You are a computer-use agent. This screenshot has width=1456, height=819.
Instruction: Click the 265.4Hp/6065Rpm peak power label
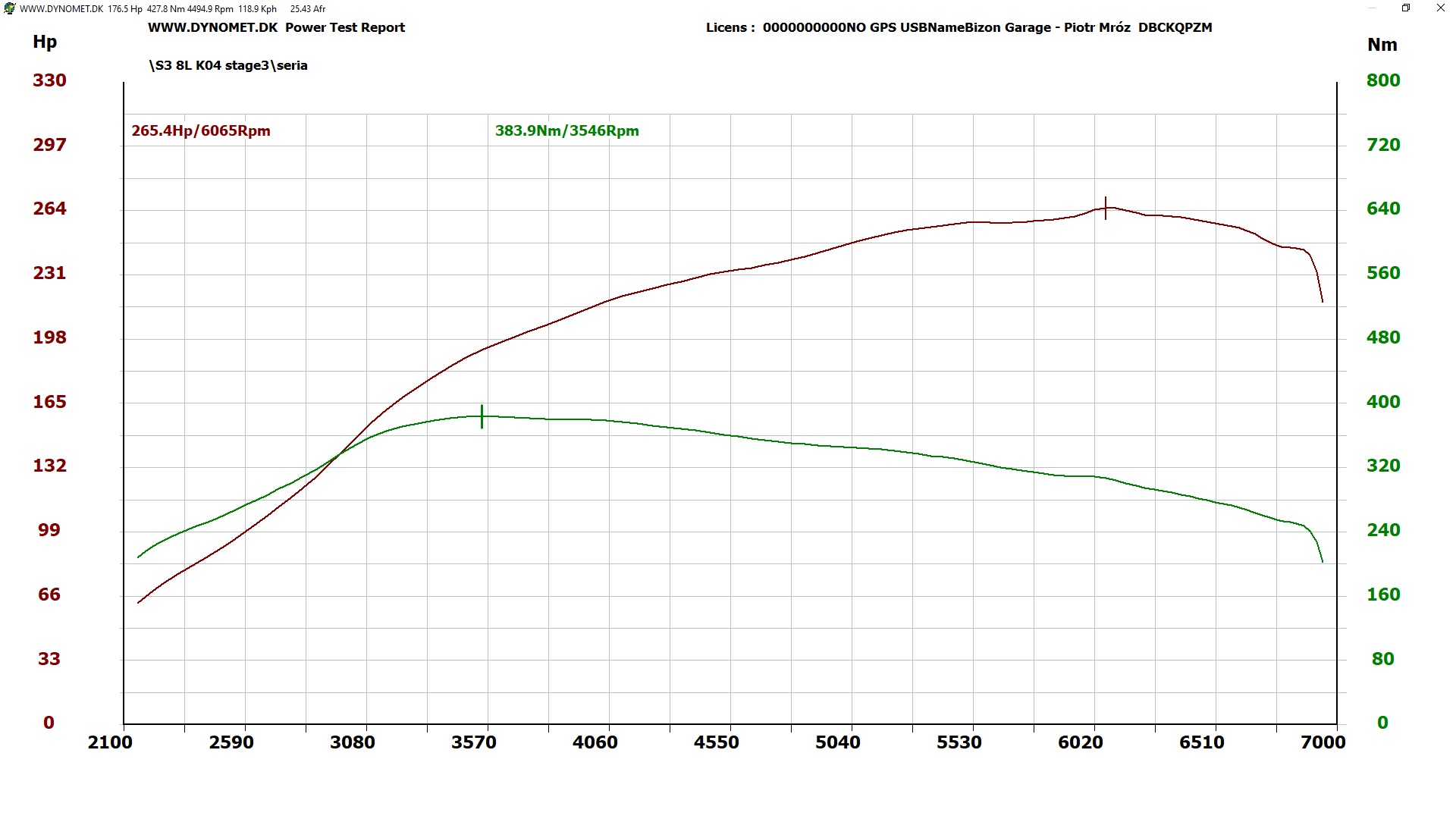pyautogui.click(x=201, y=130)
